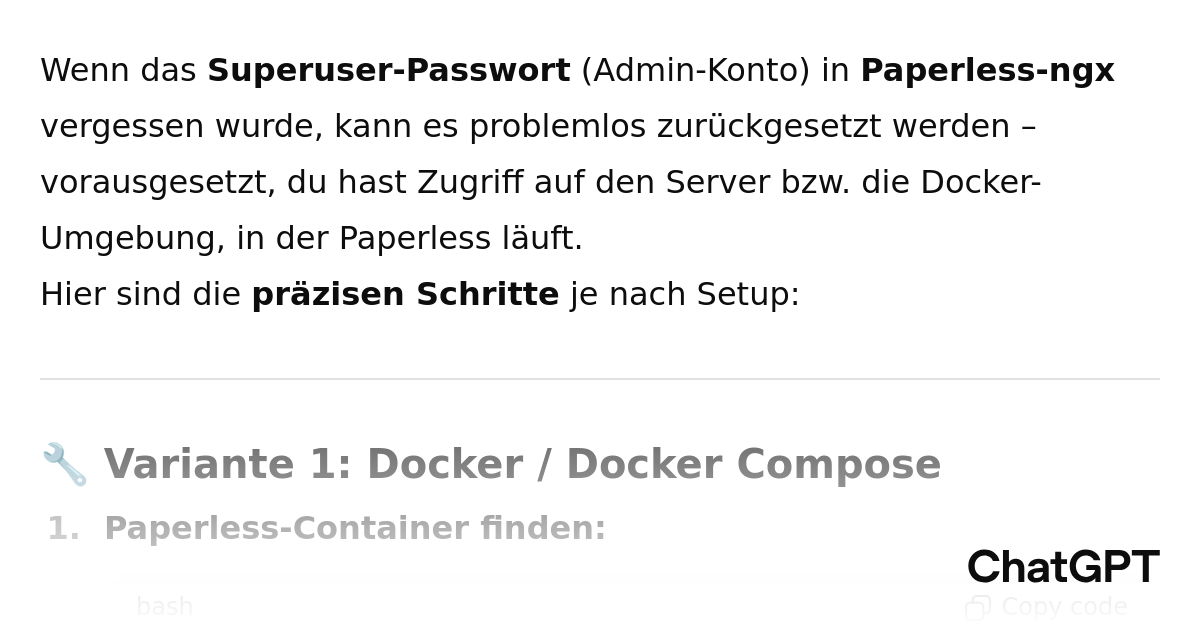
Task: Click the copy code clipboard icon
Action: (977, 607)
